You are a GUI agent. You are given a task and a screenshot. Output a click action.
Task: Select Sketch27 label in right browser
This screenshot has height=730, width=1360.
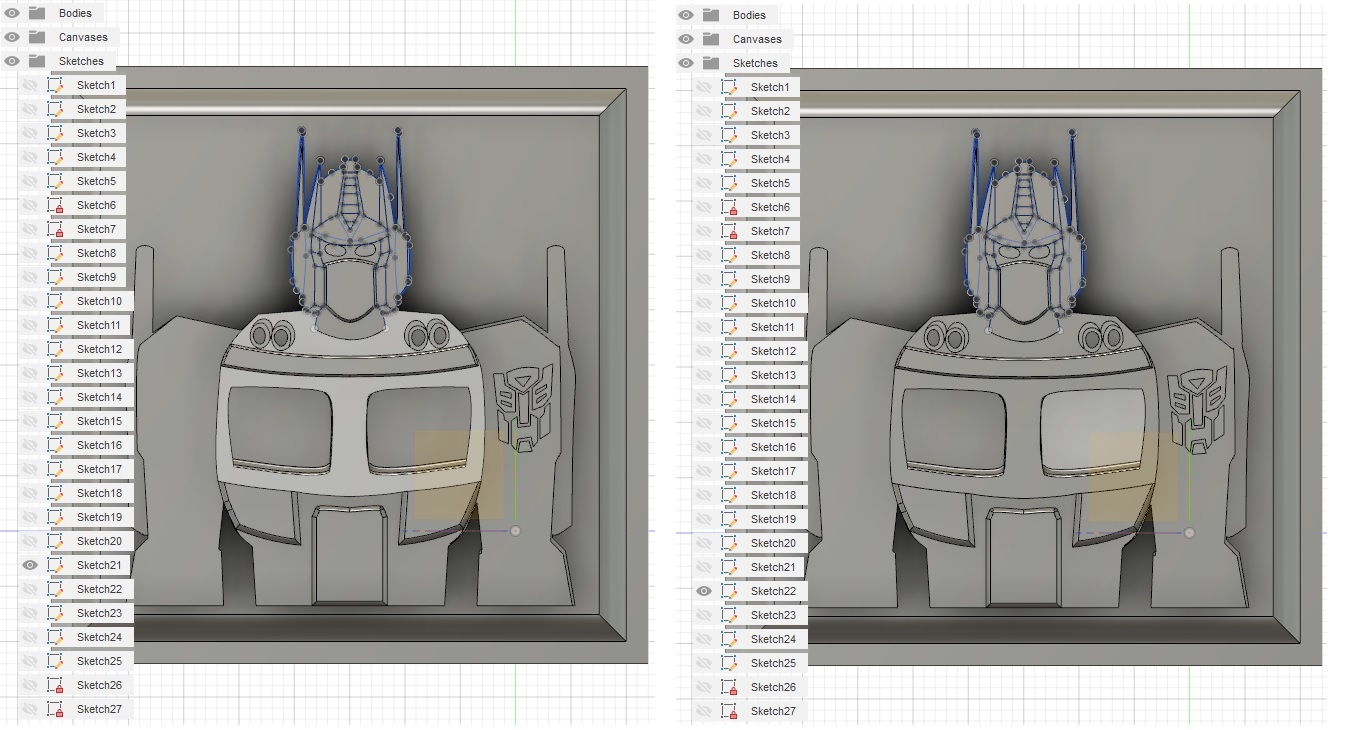coord(773,711)
